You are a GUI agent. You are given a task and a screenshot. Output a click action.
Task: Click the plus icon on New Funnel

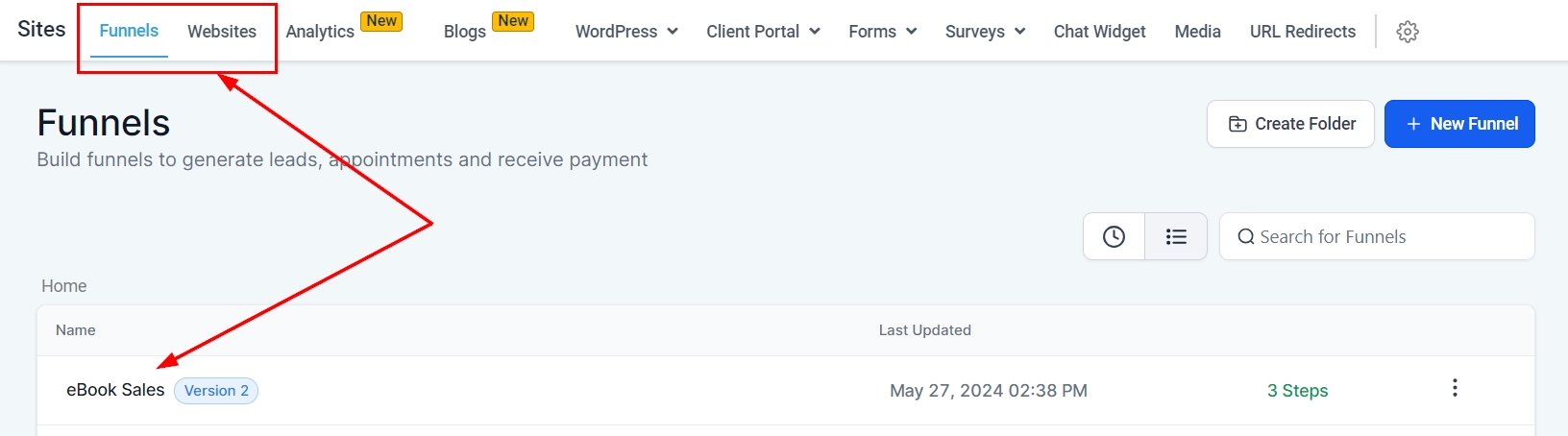coord(1413,124)
